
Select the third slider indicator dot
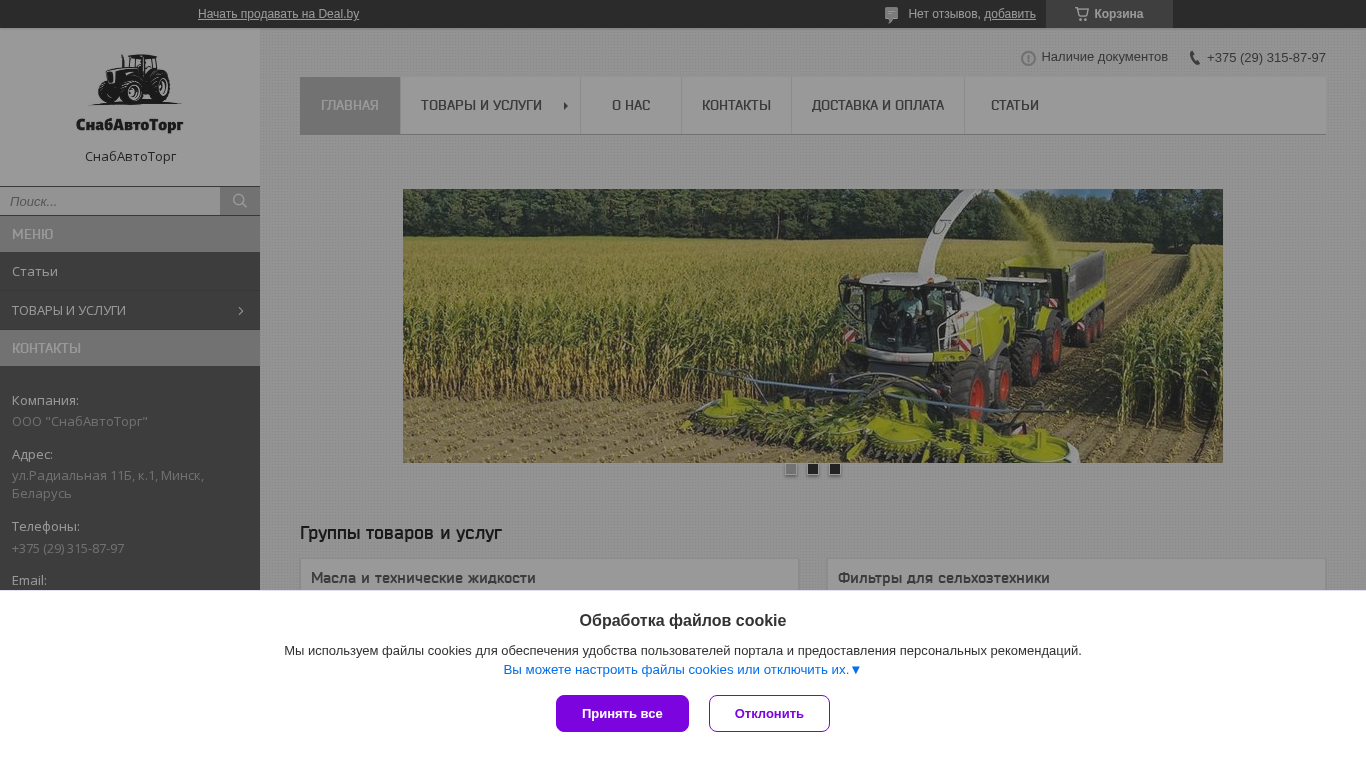click(835, 469)
